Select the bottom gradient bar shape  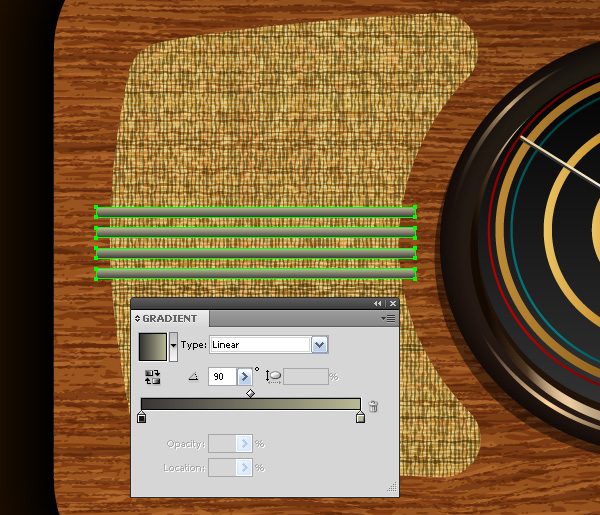[256, 273]
